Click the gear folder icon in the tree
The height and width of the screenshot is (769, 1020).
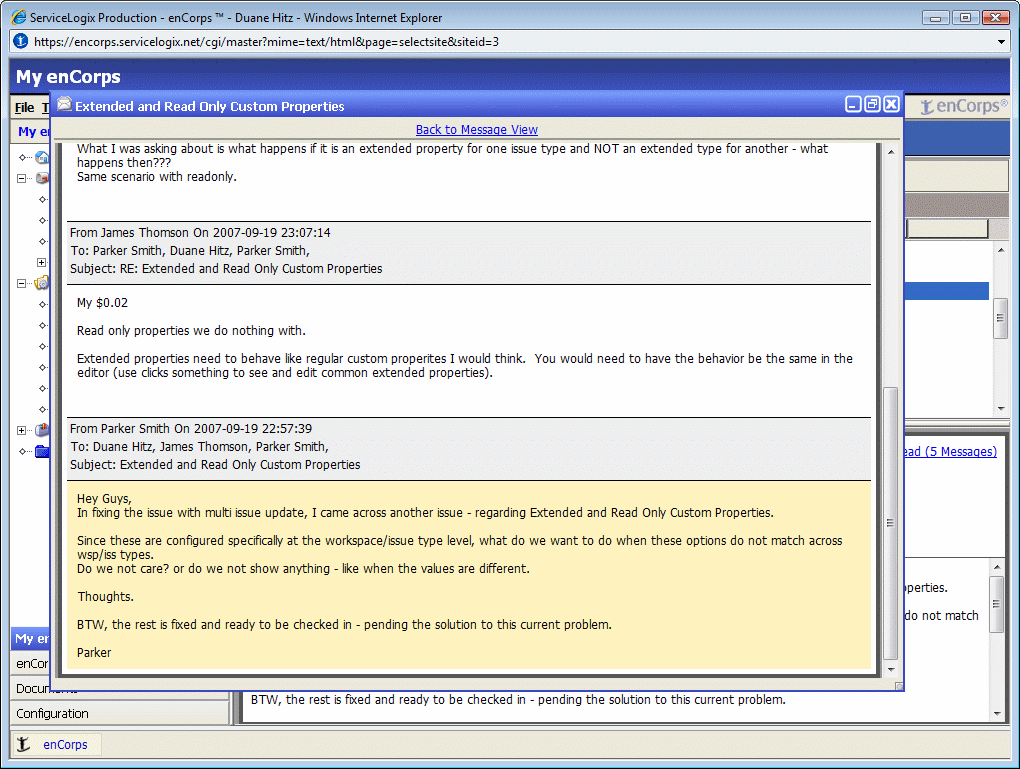point(42,283)
